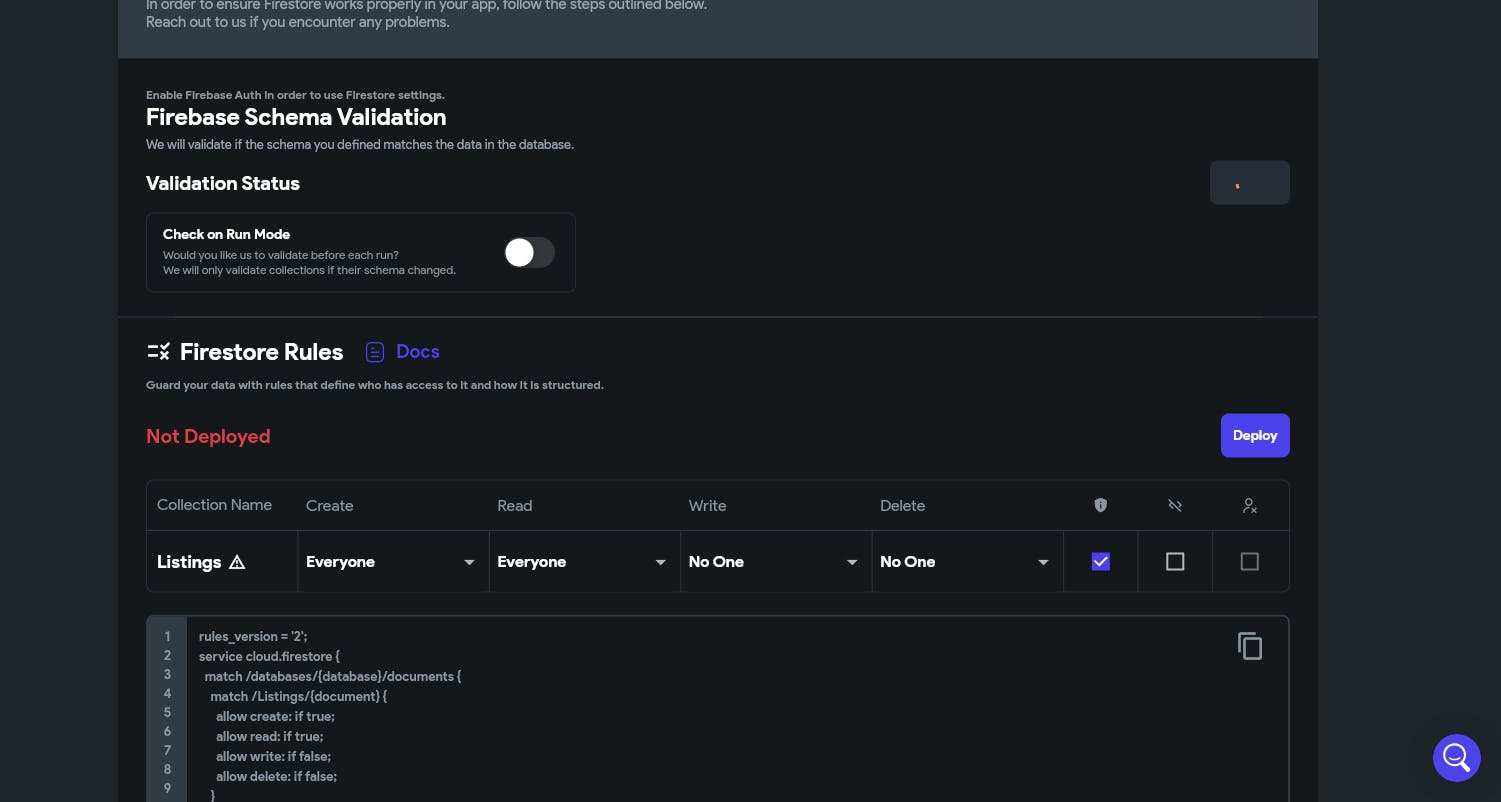Check the middle checkbox for Listings
This screenshot has height=802, width=1501.
[1175, 562]
